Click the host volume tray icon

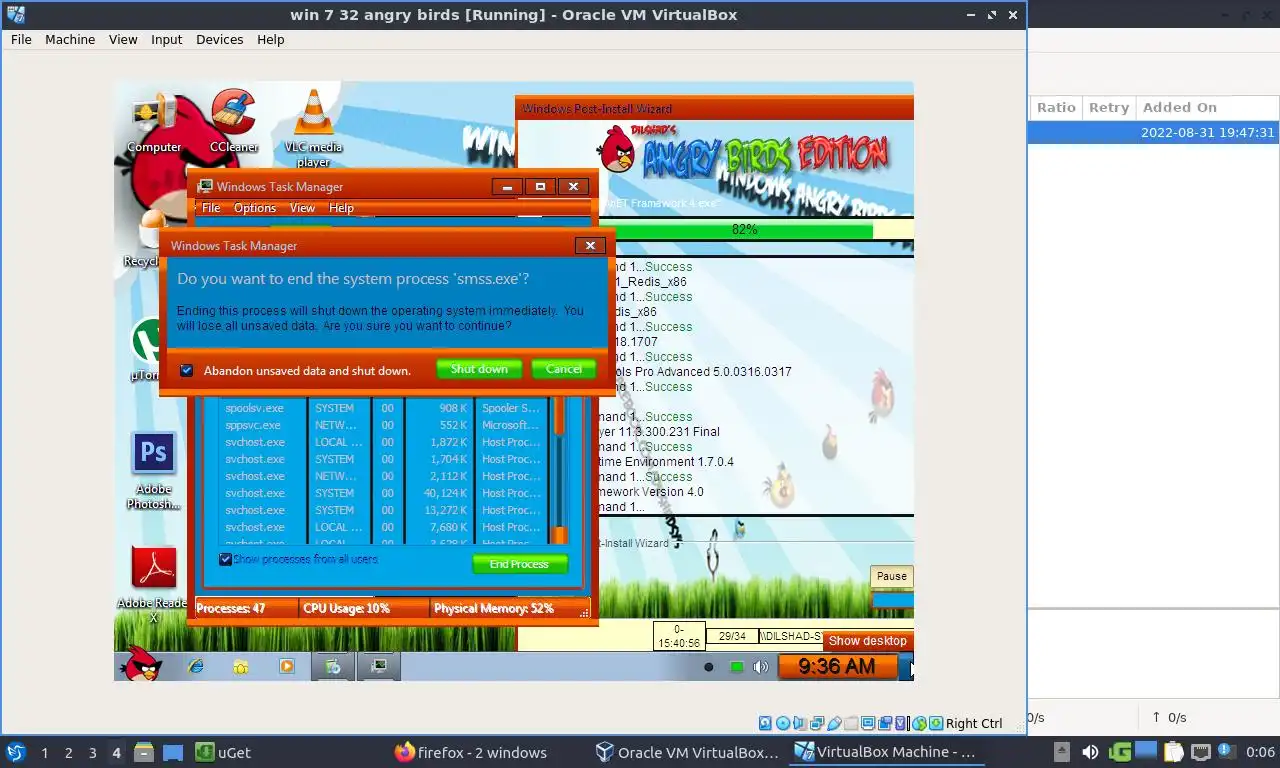1090,752
